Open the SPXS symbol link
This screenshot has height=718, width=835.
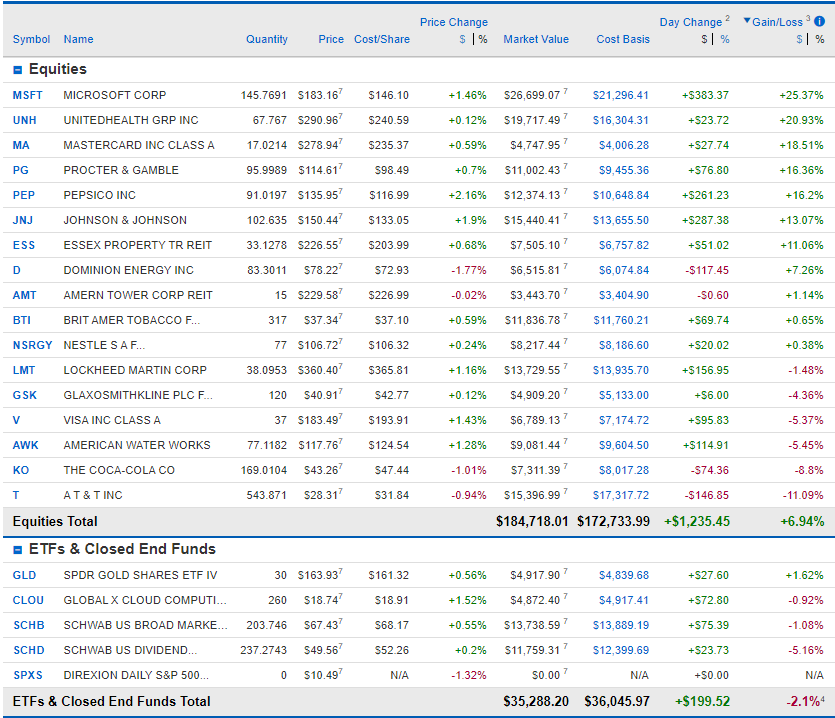coord(28,676)
